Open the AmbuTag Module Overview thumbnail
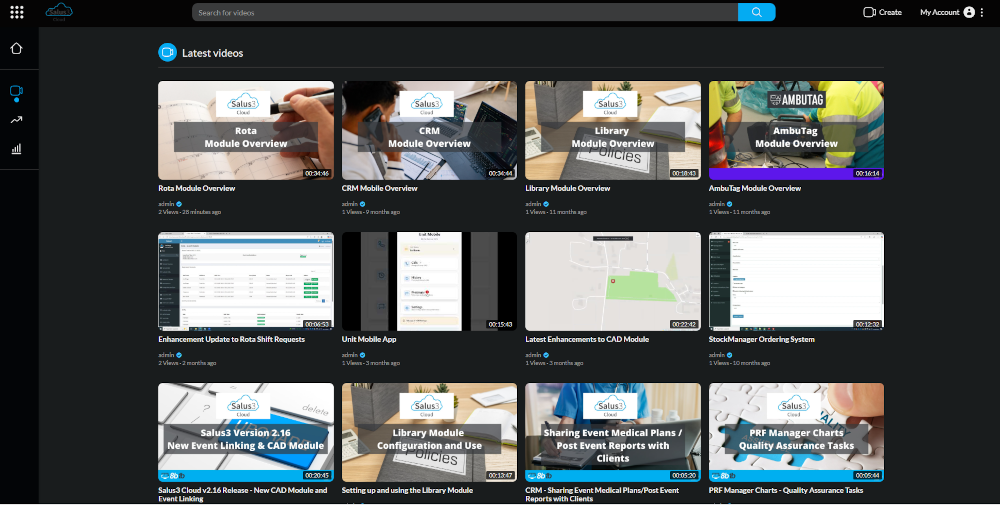Image resolution: width=1000 pixels, height=505 pixels. pyautogui.click(x=797, y=130)
